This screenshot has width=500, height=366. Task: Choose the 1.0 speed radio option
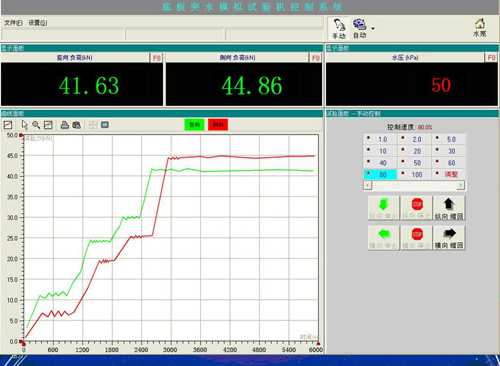click(x=380, y=139)
